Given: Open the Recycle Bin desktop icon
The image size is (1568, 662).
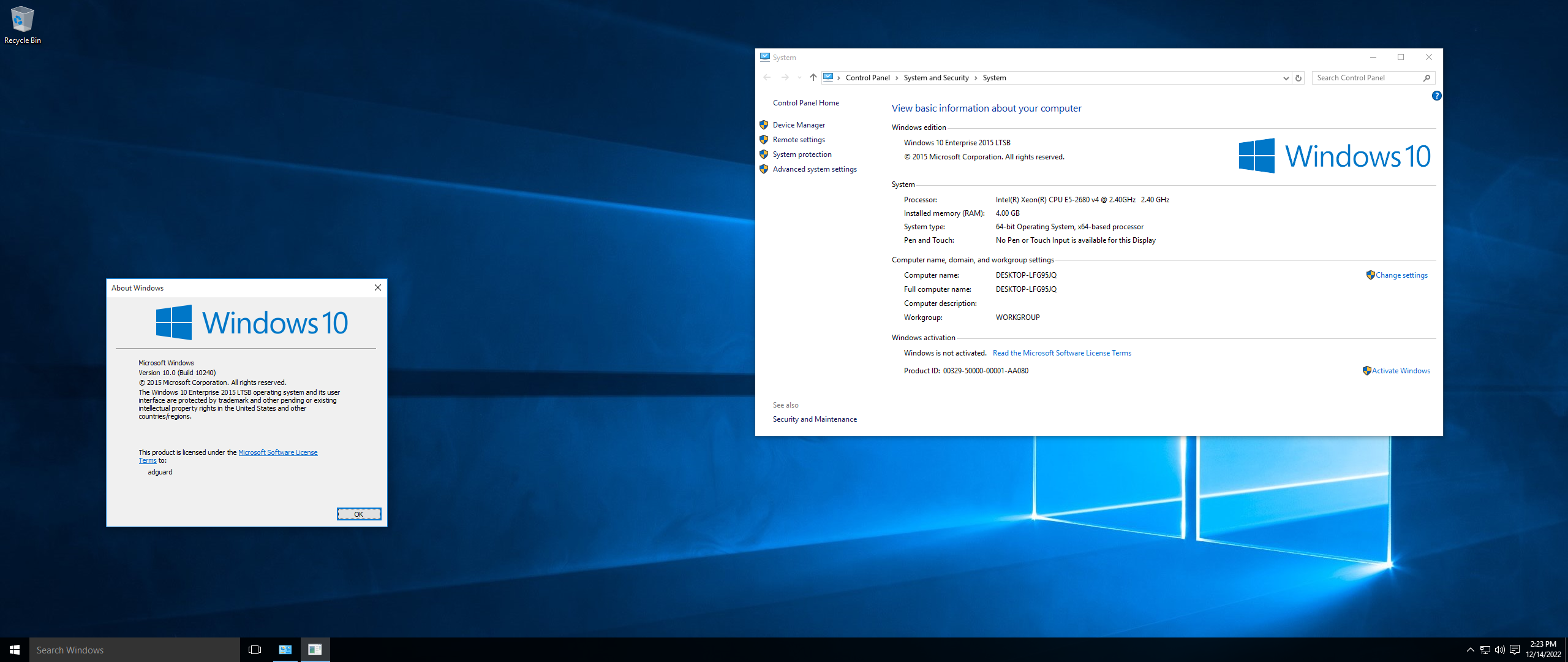Looking at the screenshot, I should coord(22,25).
